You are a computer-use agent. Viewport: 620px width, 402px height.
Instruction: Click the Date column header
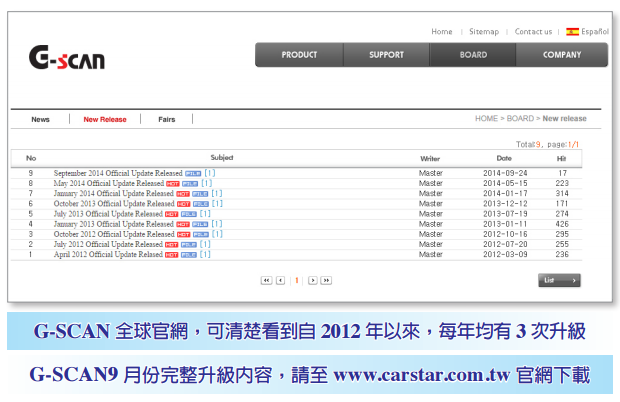pos(504,159)
